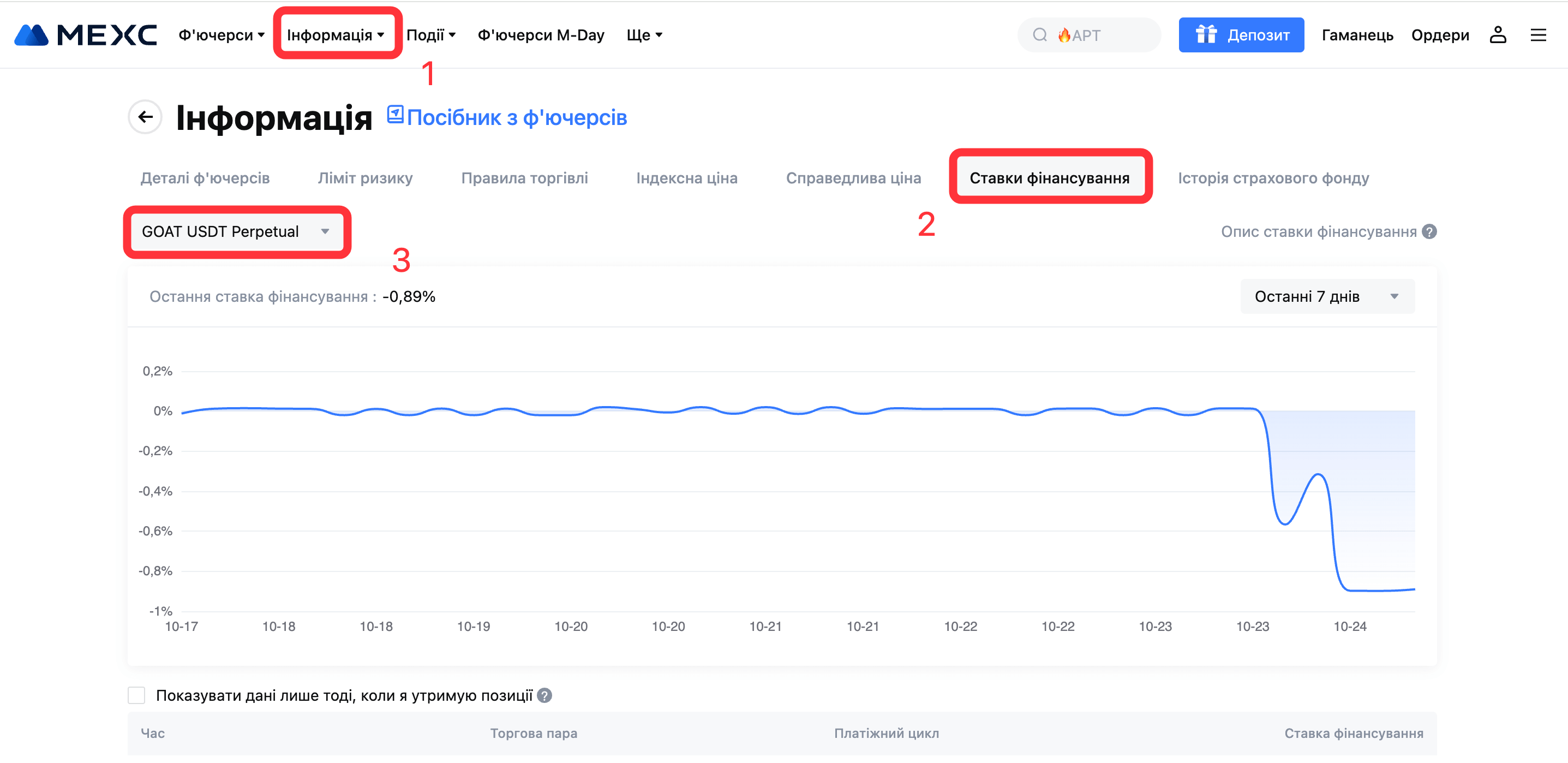Viewport: 1568px width, 763px height.
Task: Click help icon next to positions checkbox
Action: pyautogui.click(x=545, y=695)
